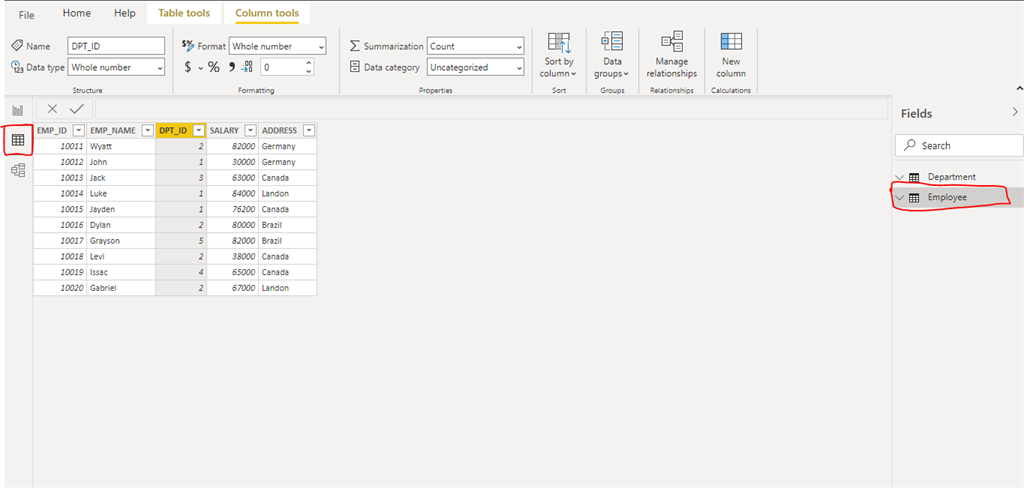Switch to the Help tab
Screen dimensions: 1024x488
tap(124, 13)
